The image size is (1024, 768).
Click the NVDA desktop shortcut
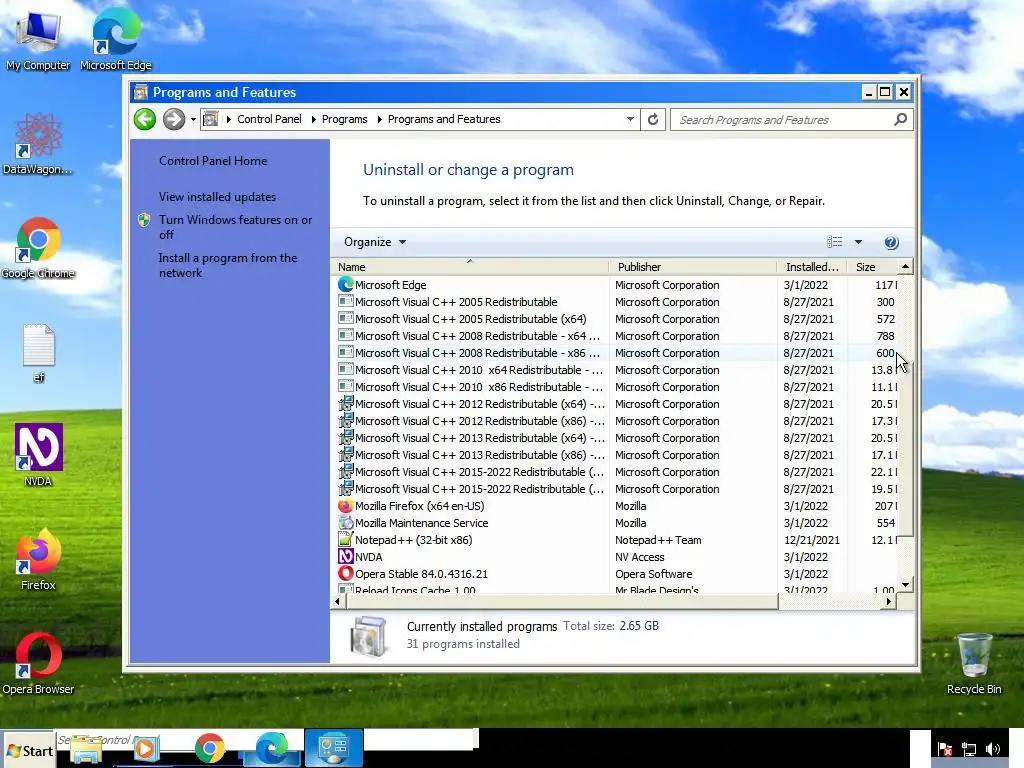tap(39, 455)
